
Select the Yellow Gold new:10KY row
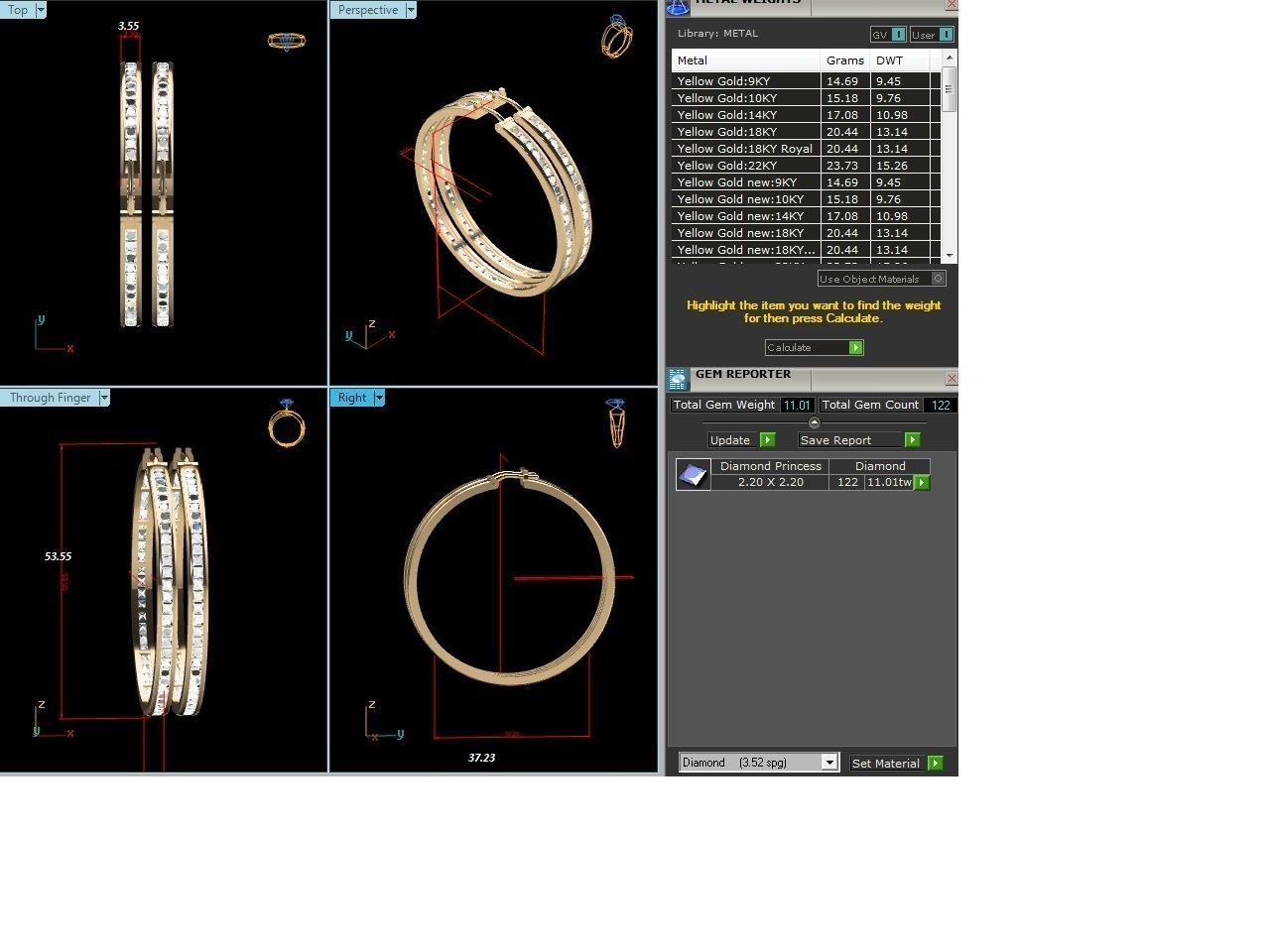tap(806, 199)
